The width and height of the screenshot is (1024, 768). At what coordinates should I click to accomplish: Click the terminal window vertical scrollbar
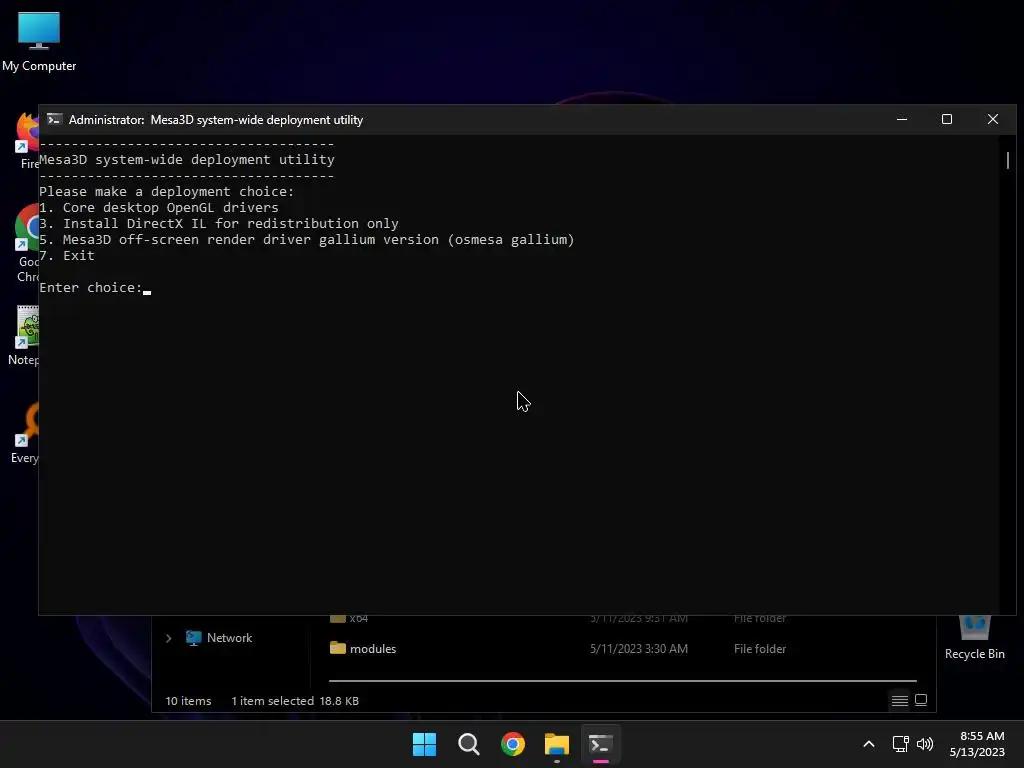coord(1008,160)
